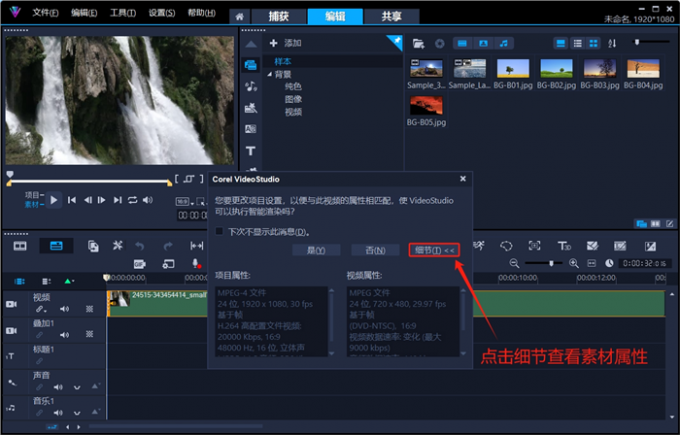Open the green triangle track dropdown
680x435 pixels.
pyautogui.click(x=69, y=281)
